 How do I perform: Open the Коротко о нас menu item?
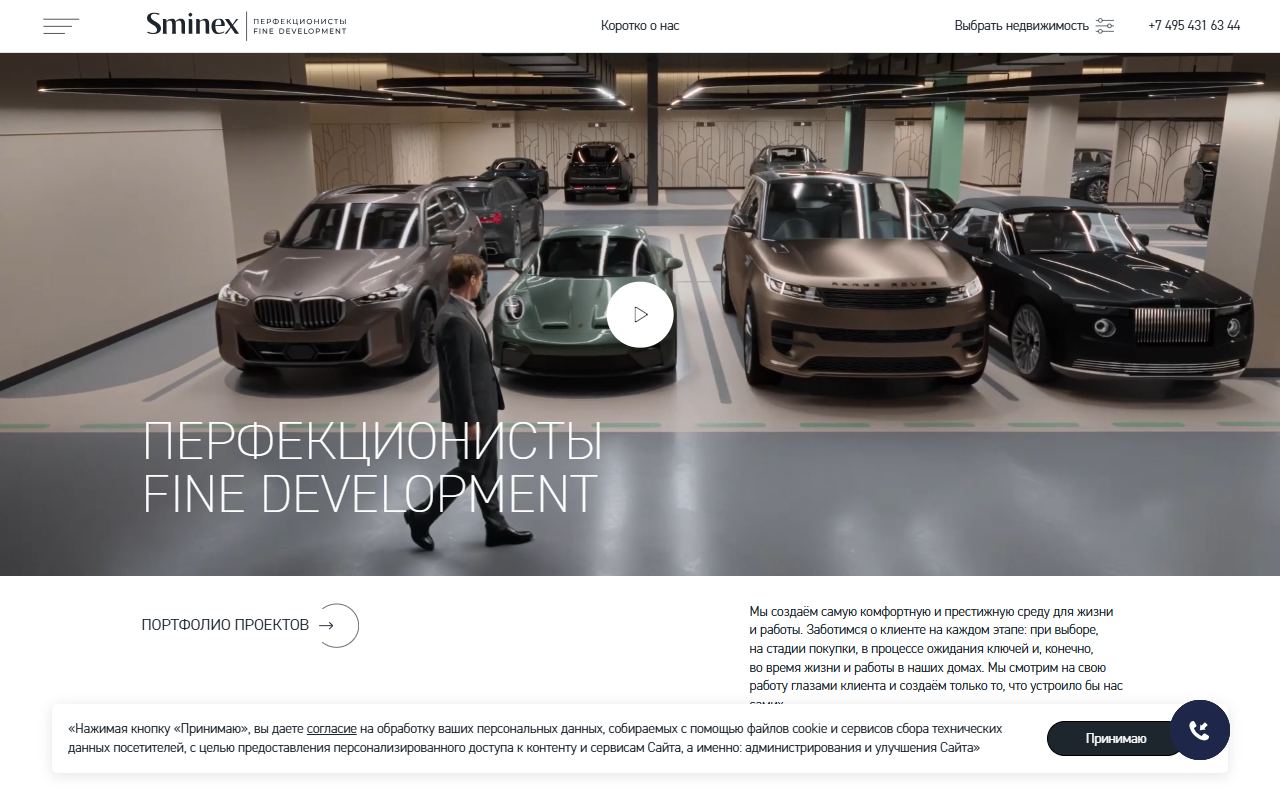[x=640, y=26]
